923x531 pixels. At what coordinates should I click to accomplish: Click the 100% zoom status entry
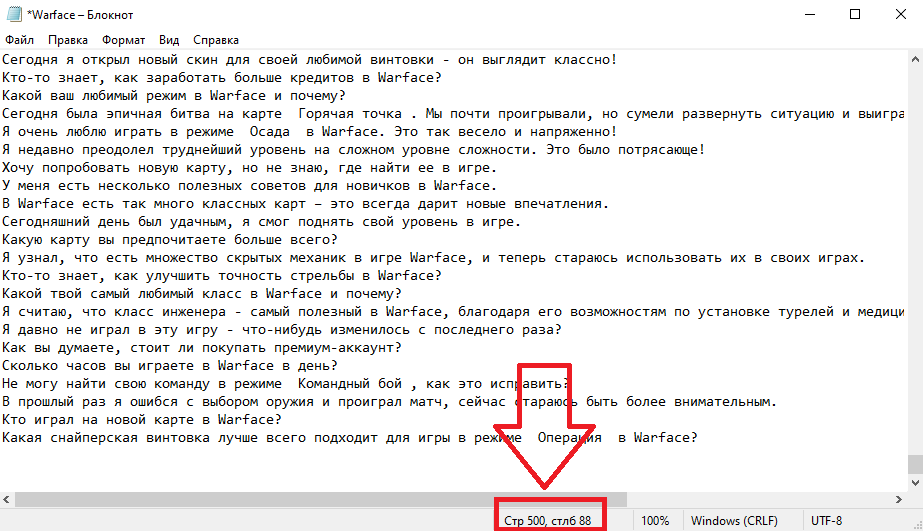(x=655, y=521)
